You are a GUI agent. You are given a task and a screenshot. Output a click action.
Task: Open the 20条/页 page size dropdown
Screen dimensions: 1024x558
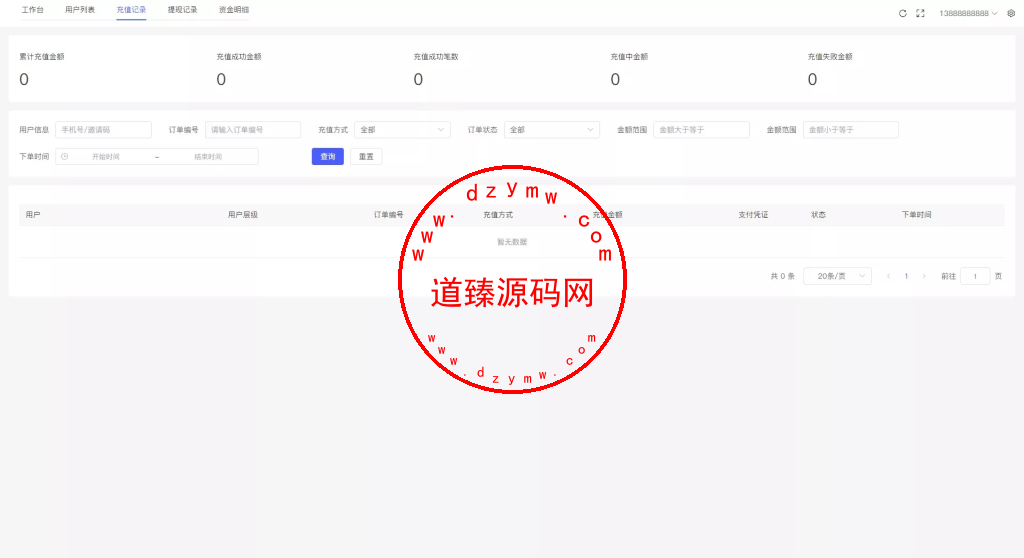837,276
